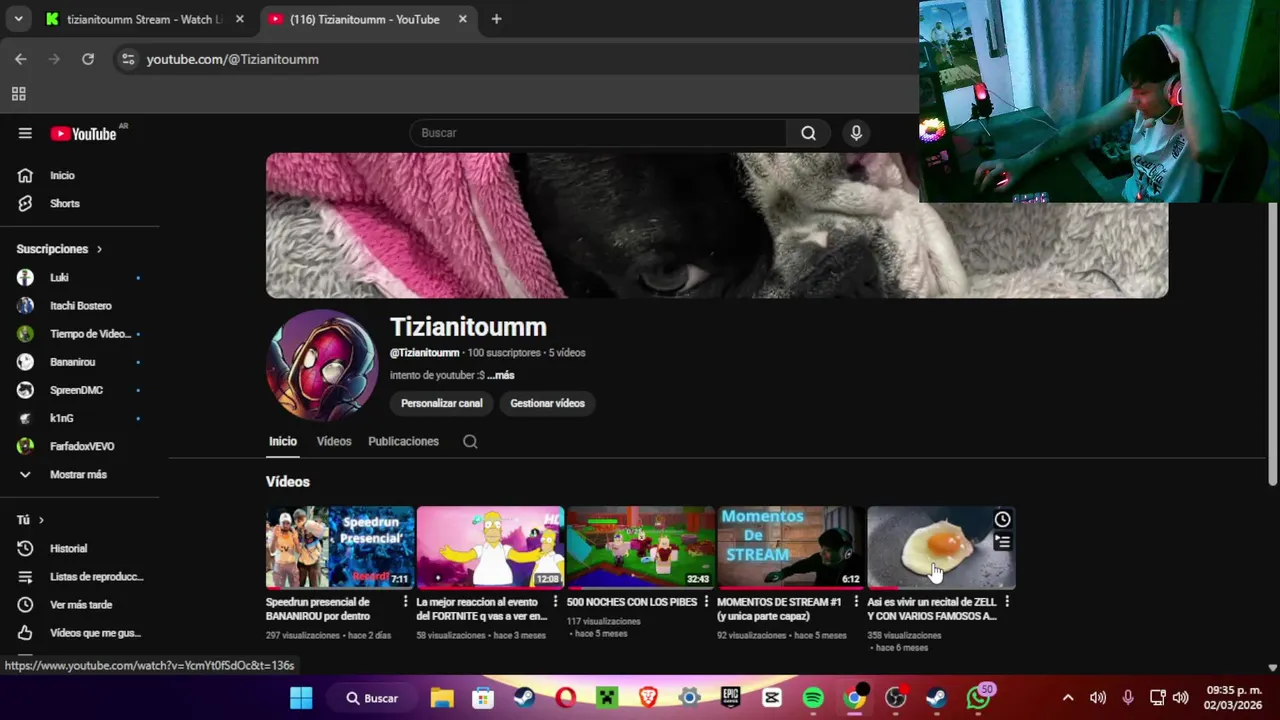The width and height of the screenshot is (1280, 720).
Task: Open the Itachi Bostero subscription
Action: click(80, 305)
